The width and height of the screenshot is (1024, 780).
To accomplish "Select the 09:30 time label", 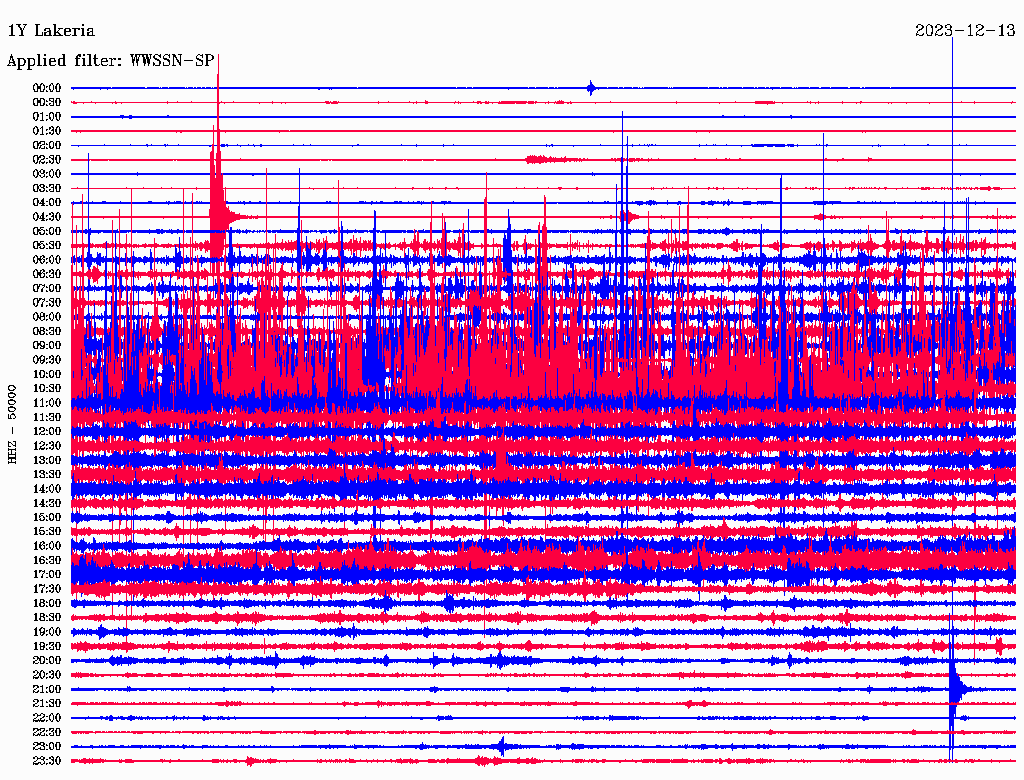I will [x=47, y=360].
